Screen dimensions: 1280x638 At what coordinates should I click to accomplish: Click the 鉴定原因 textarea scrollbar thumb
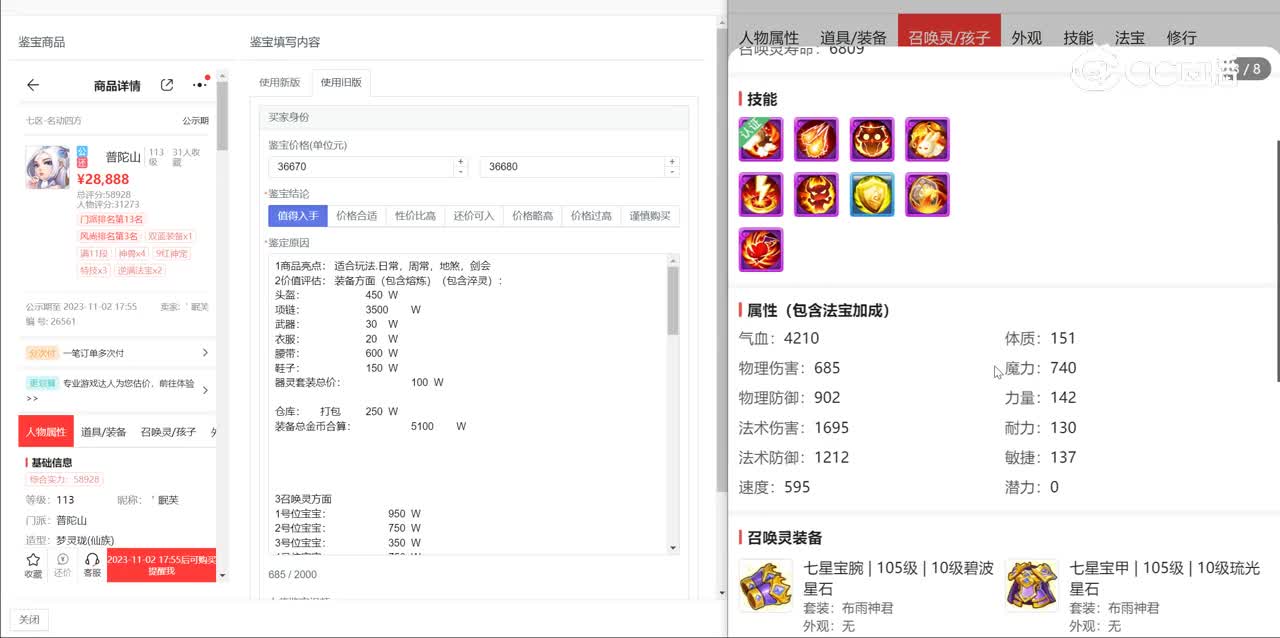coord(673,300)
